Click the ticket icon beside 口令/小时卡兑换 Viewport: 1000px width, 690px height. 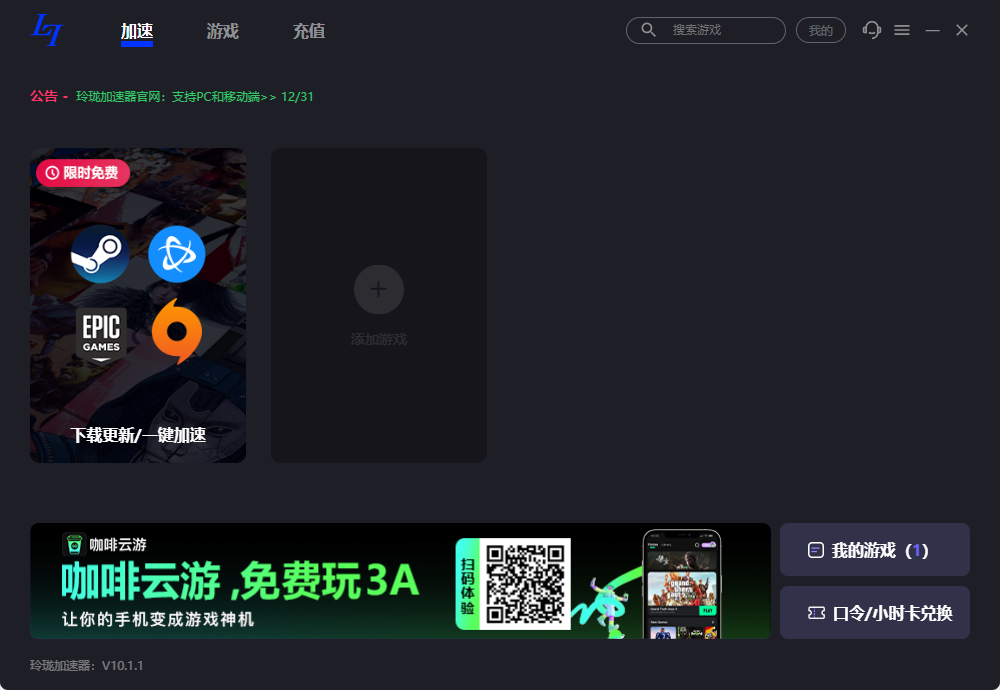click(816, 613)
